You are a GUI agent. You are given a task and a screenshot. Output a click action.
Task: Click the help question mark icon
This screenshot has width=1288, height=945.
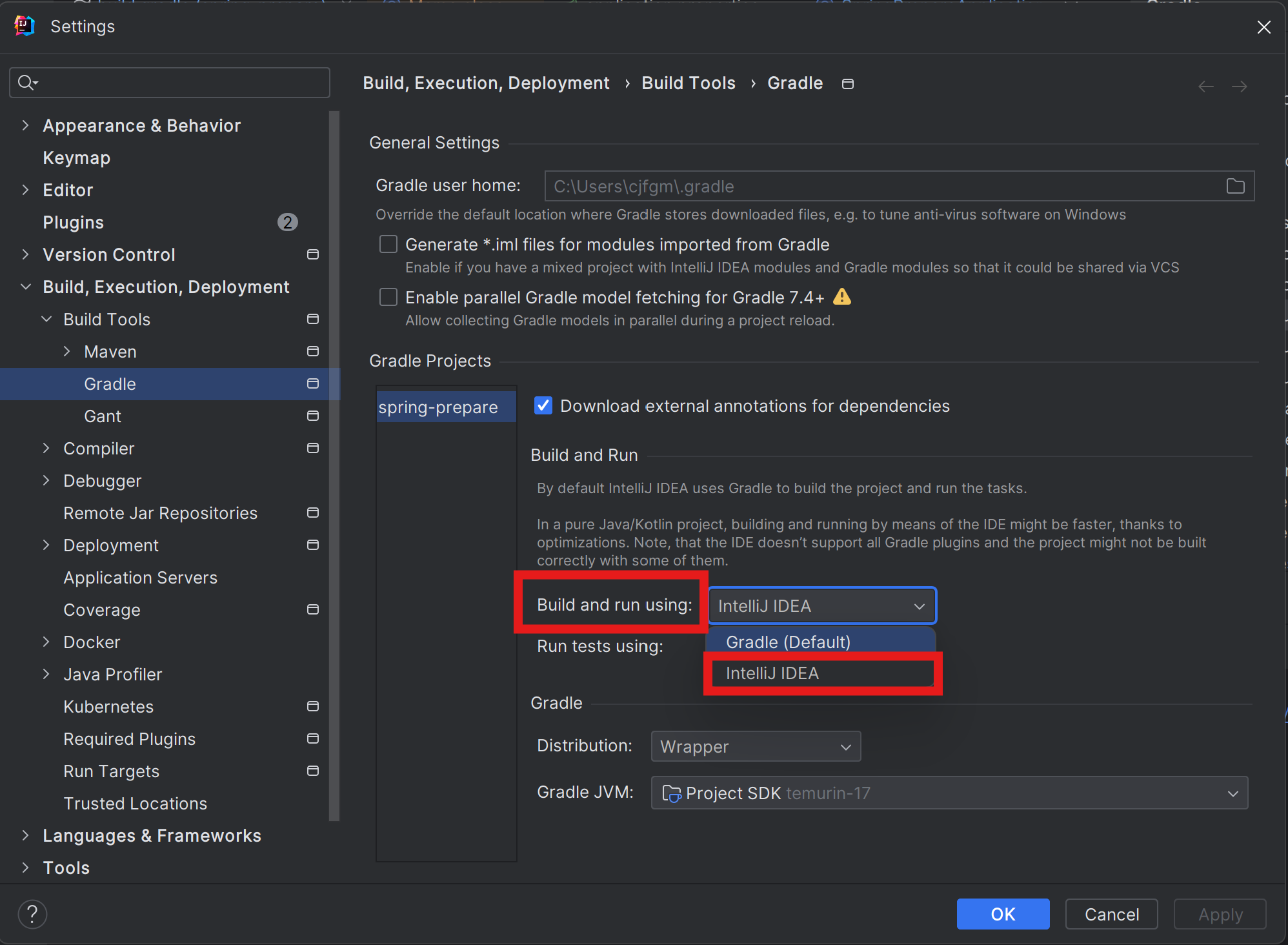(32, 914)
